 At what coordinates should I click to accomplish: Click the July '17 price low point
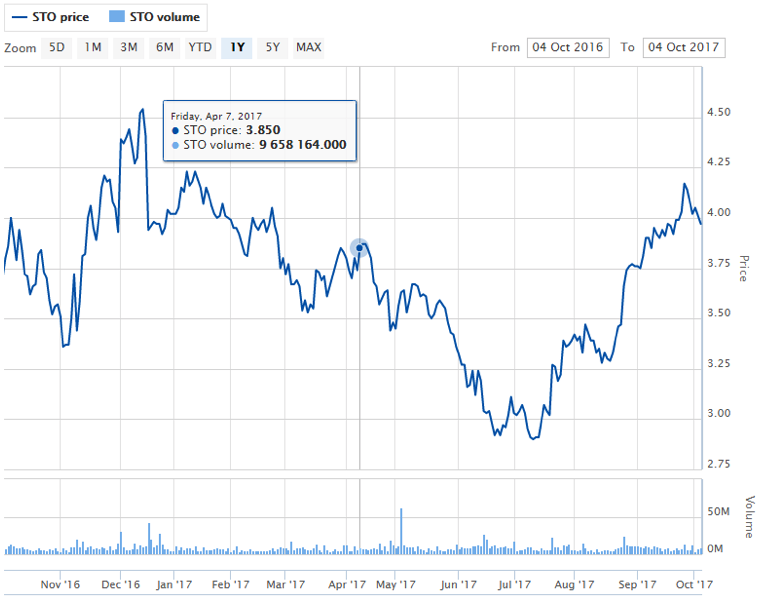coord(534,439)
